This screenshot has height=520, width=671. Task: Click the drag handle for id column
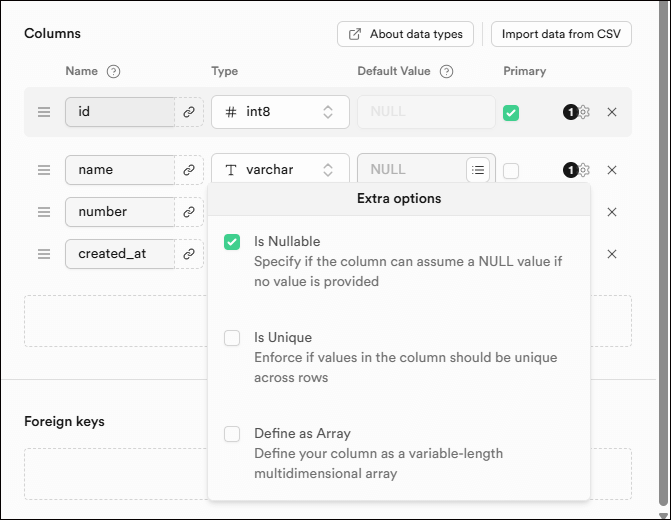click(x=44, y=112)
